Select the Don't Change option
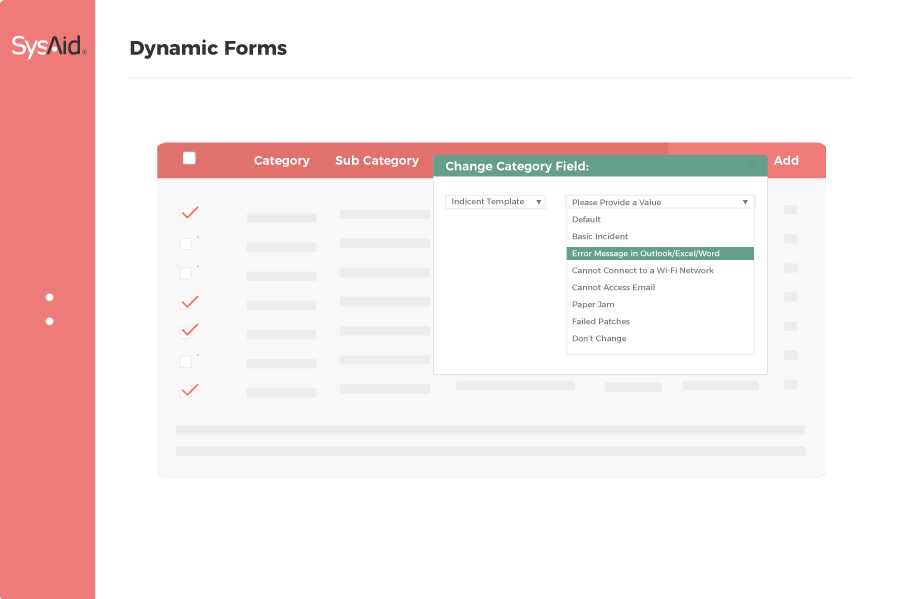The image size is (902, 599). [x=660, y=338]
